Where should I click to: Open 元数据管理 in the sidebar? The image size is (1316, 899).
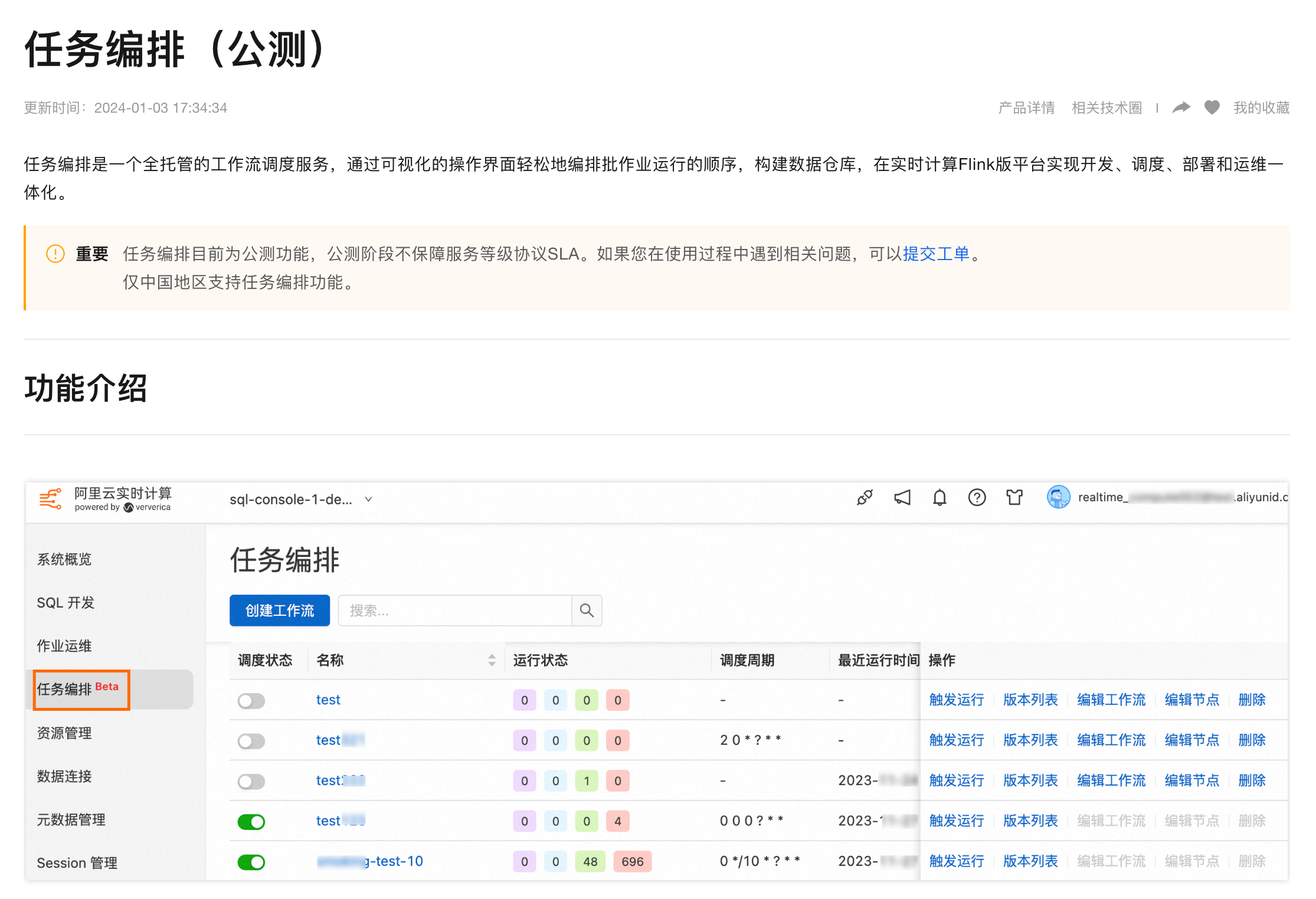pos(71,819)
